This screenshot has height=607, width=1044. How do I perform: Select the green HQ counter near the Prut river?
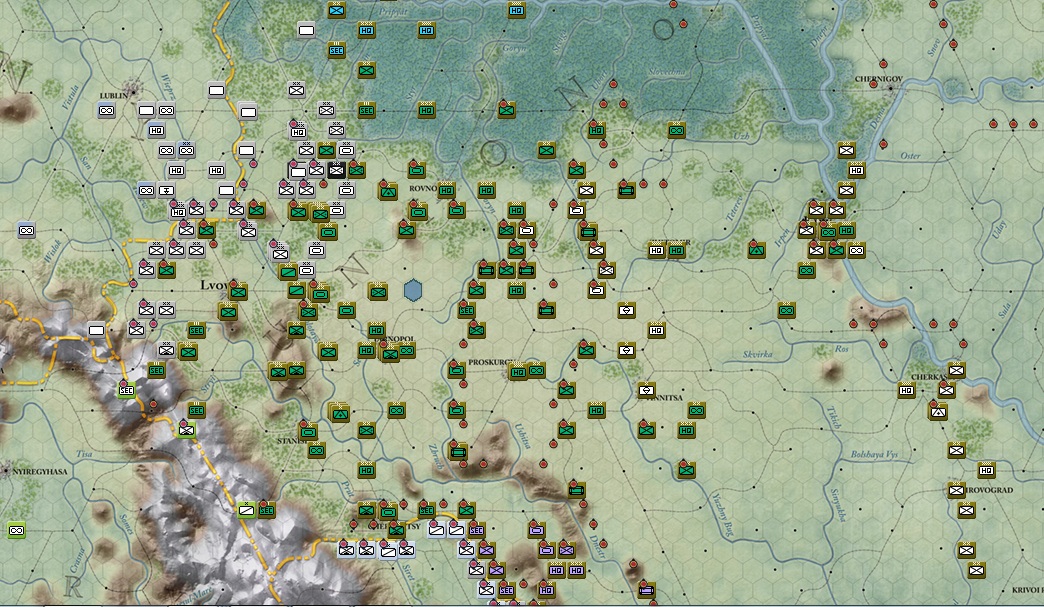point(366,471)
